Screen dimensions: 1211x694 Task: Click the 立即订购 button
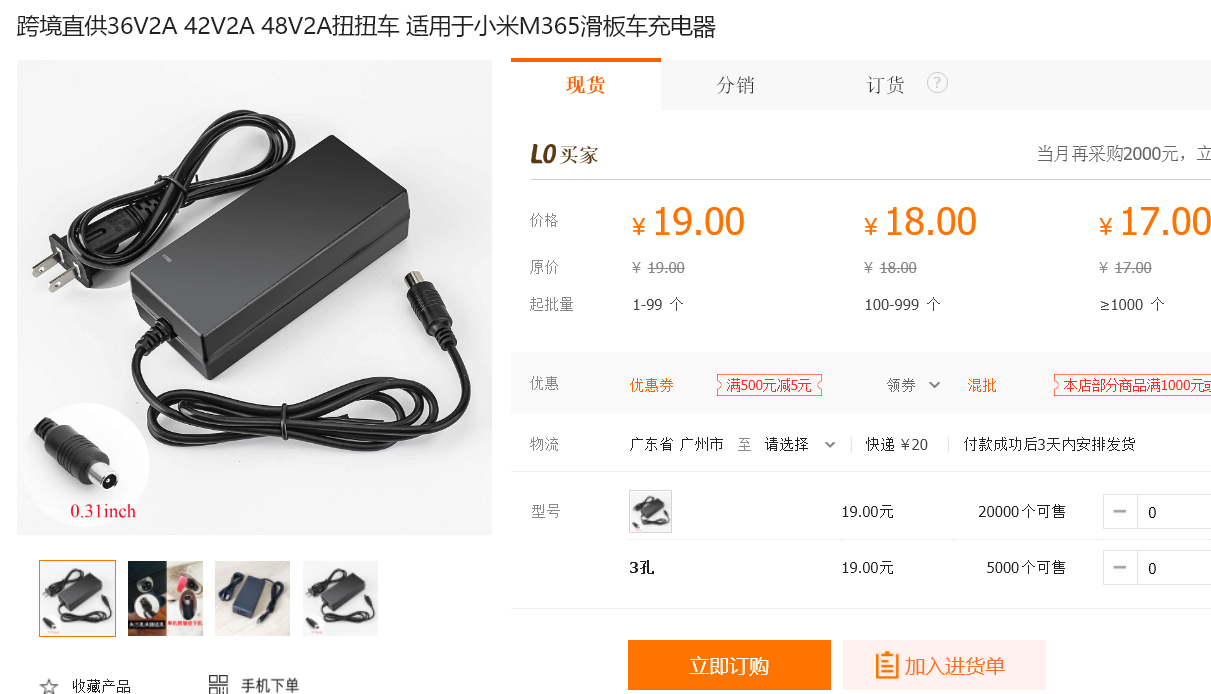point(729,666)
